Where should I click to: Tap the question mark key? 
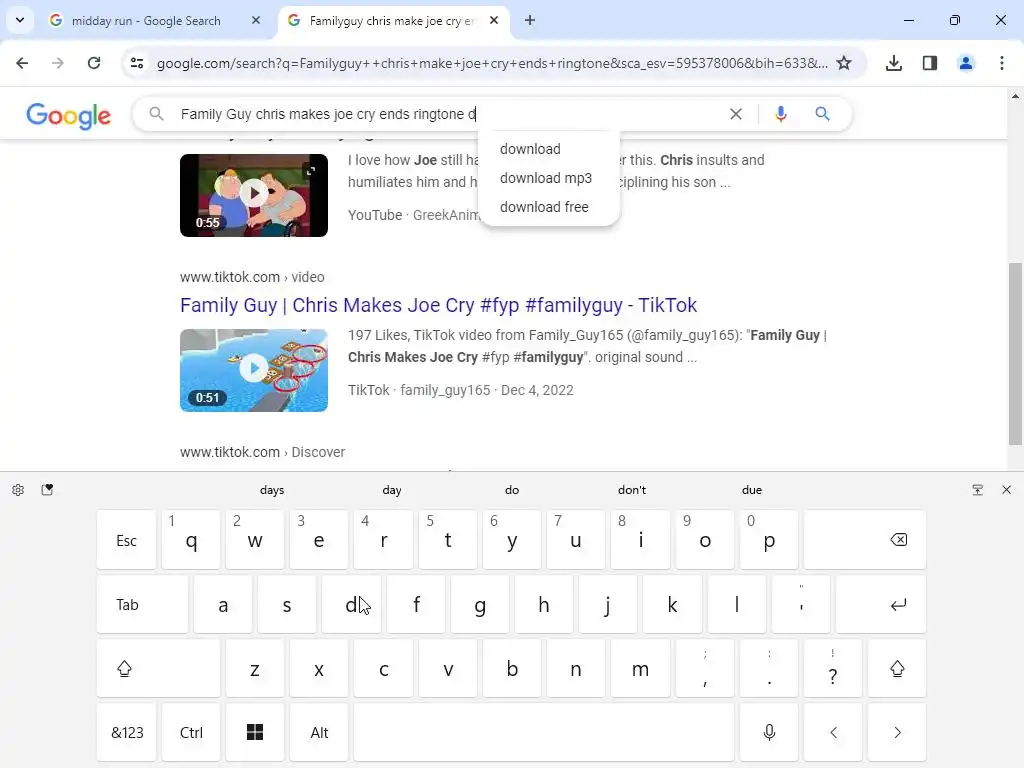click(833, 668)
